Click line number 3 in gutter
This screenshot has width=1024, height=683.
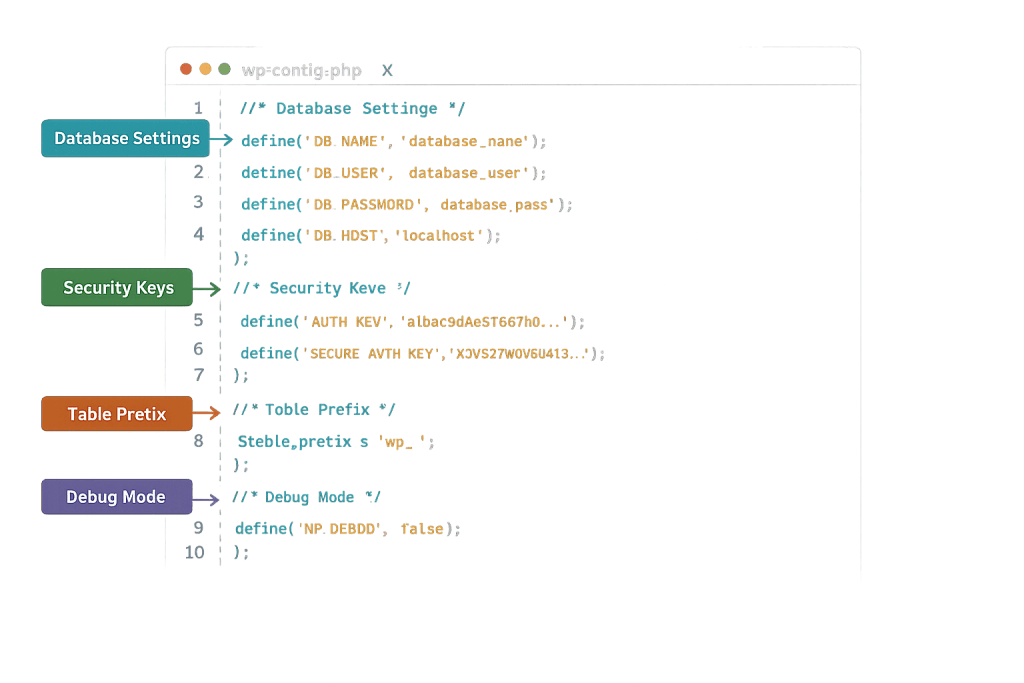click(x=198, y=202)
